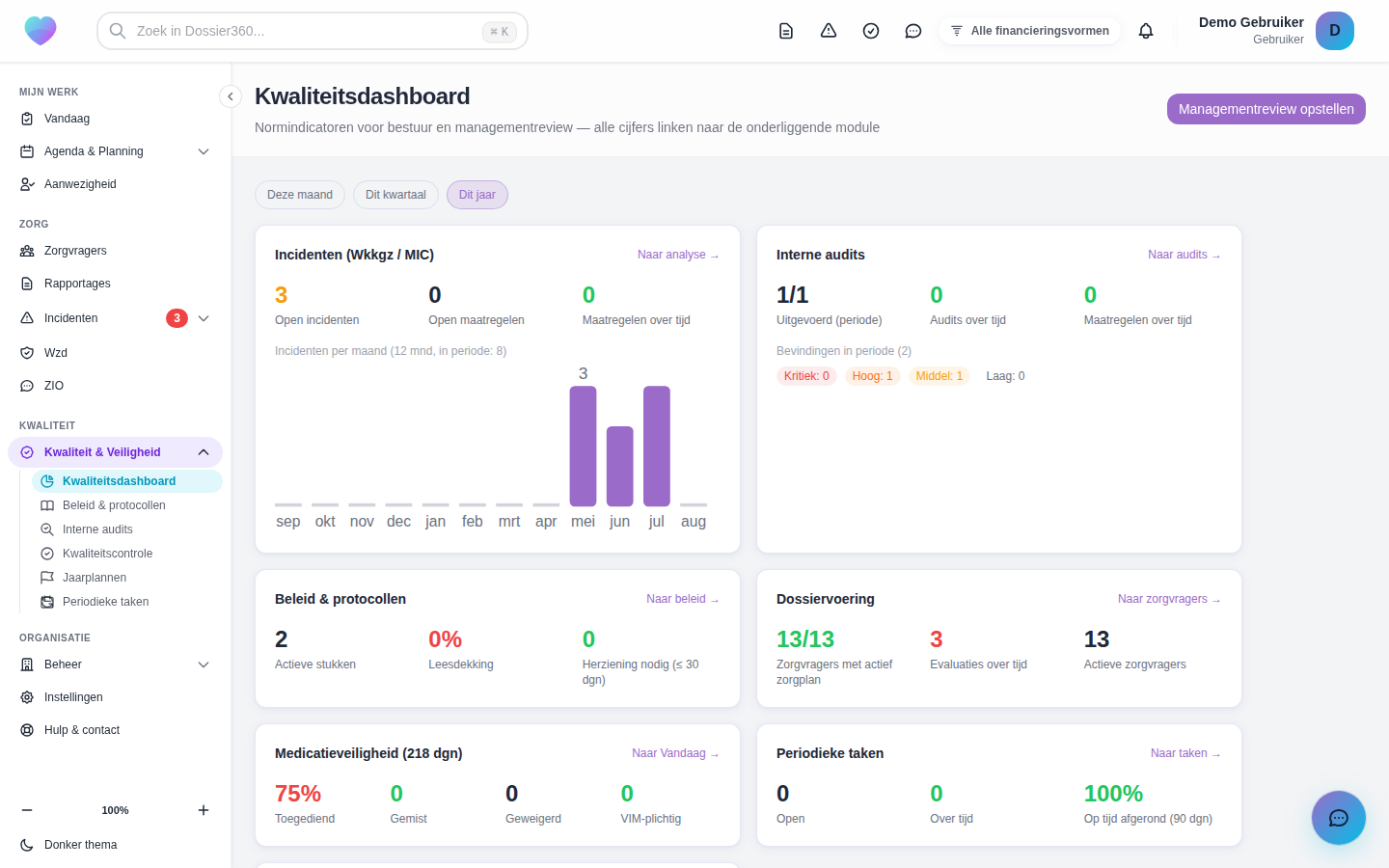Click the Rapportages document icon

[27, 284]
